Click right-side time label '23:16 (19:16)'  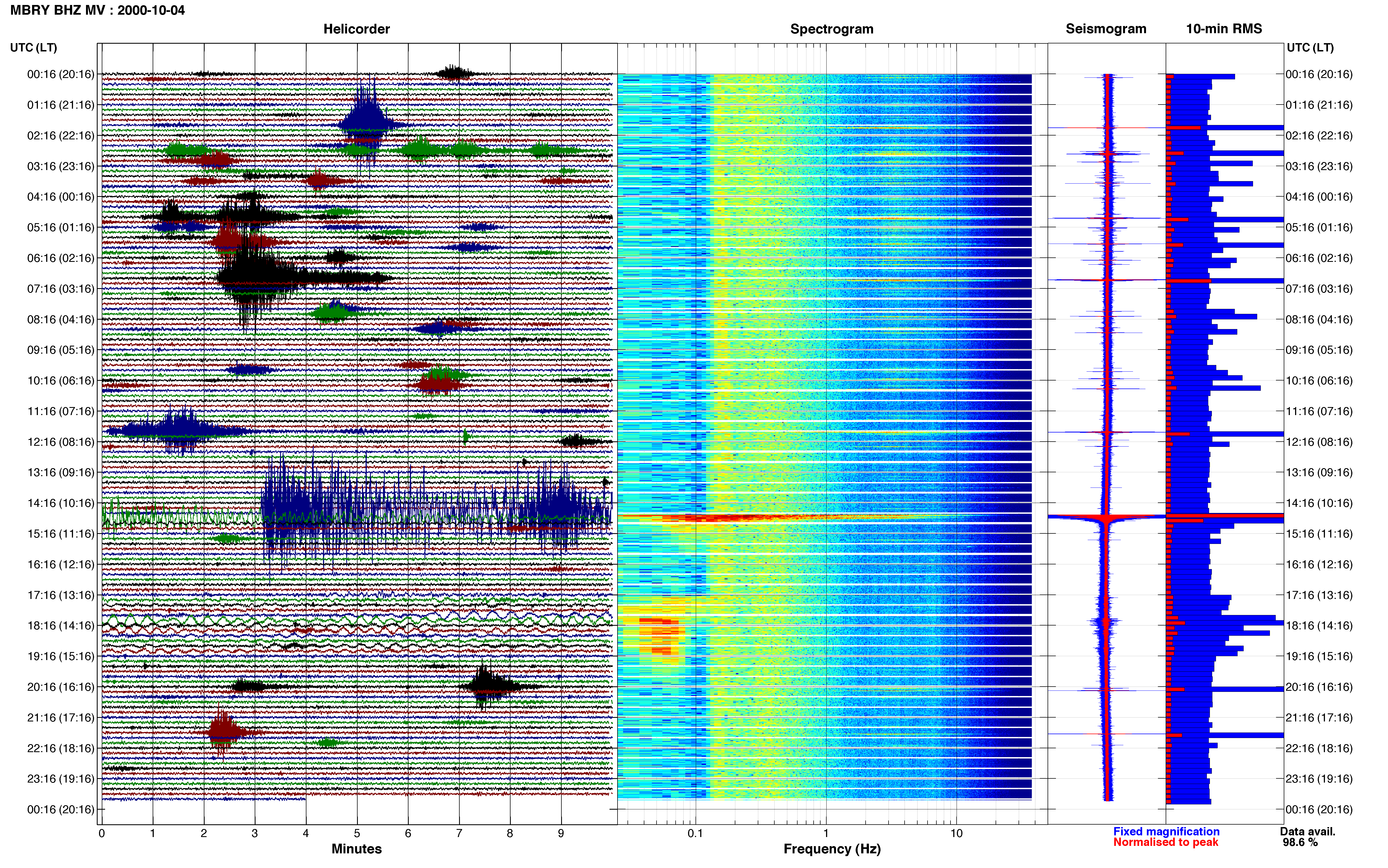tap(1319, 778)
